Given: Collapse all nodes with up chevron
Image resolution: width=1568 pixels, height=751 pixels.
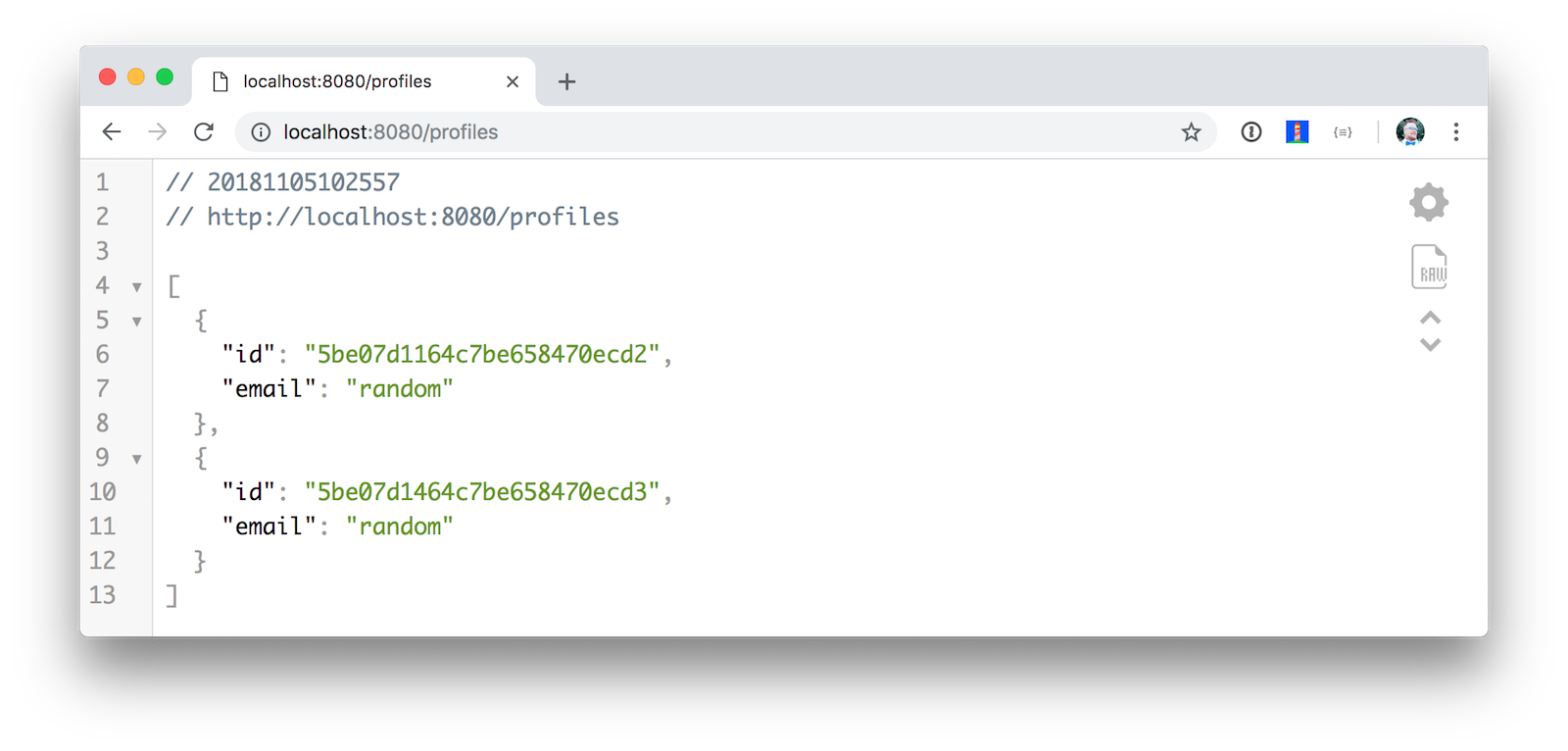Looking at the screenshot, I should [x=1431, y=318].
